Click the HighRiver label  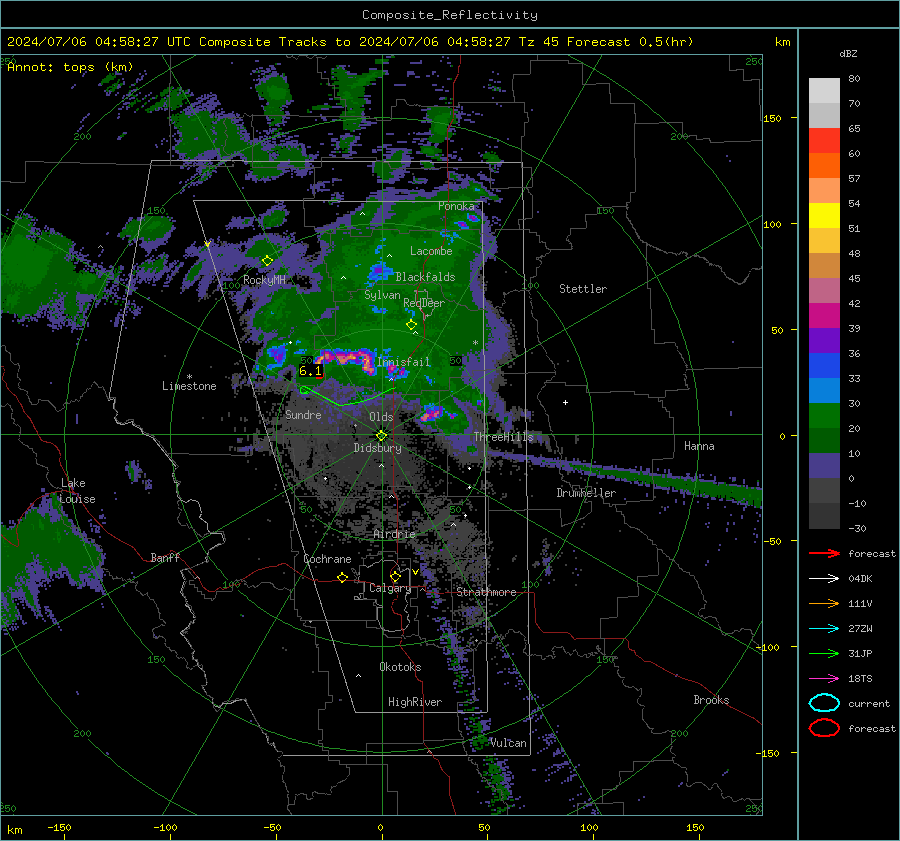pos(415,702)
